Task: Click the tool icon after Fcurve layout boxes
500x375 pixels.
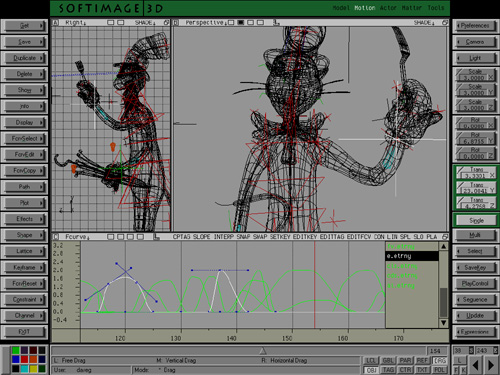Action: point(156,237)
